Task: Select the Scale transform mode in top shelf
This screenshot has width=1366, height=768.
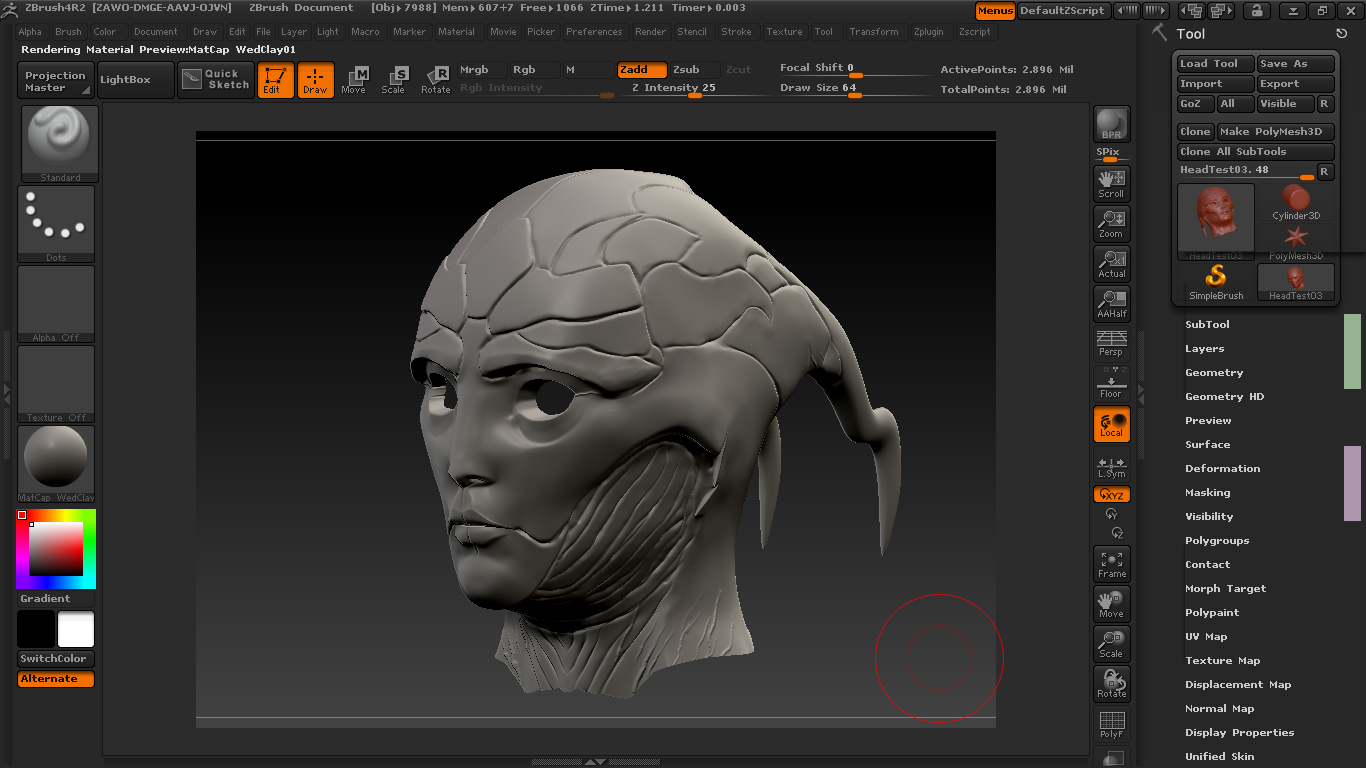Action: [x=393, y=80]
